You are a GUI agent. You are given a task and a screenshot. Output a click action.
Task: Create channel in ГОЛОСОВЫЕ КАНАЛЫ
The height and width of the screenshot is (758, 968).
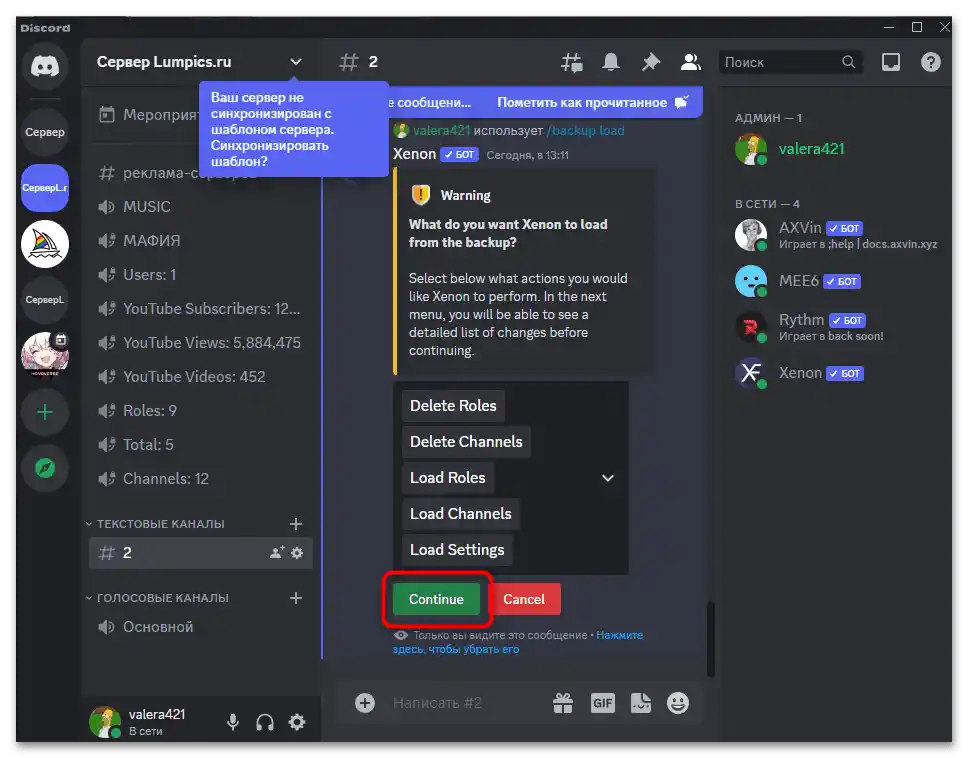tap(296, 598)
